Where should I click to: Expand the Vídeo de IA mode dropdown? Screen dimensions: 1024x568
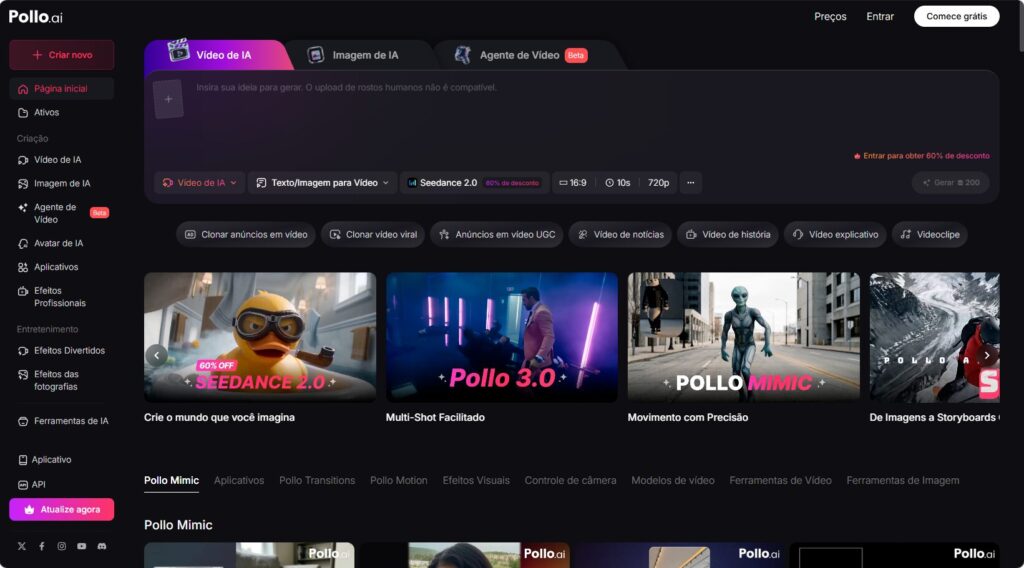200,183
